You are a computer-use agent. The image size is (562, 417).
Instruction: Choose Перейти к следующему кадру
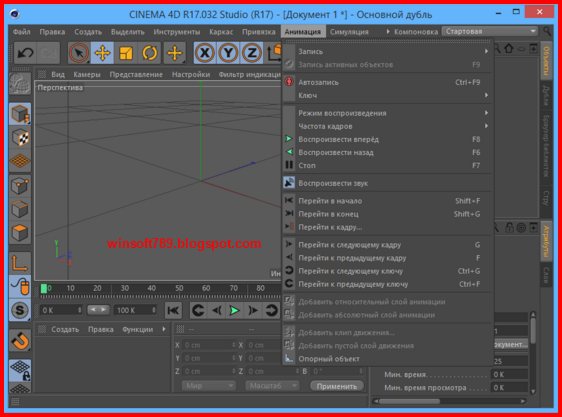pos(388,245)
